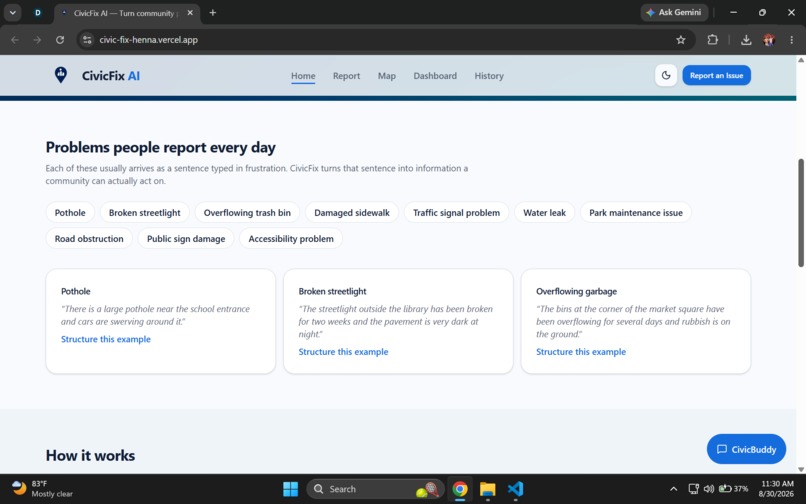The height and width of the screenshot is (504, 806).
Task: Click the Overflowing garbage card title
Action: point(576,291)
